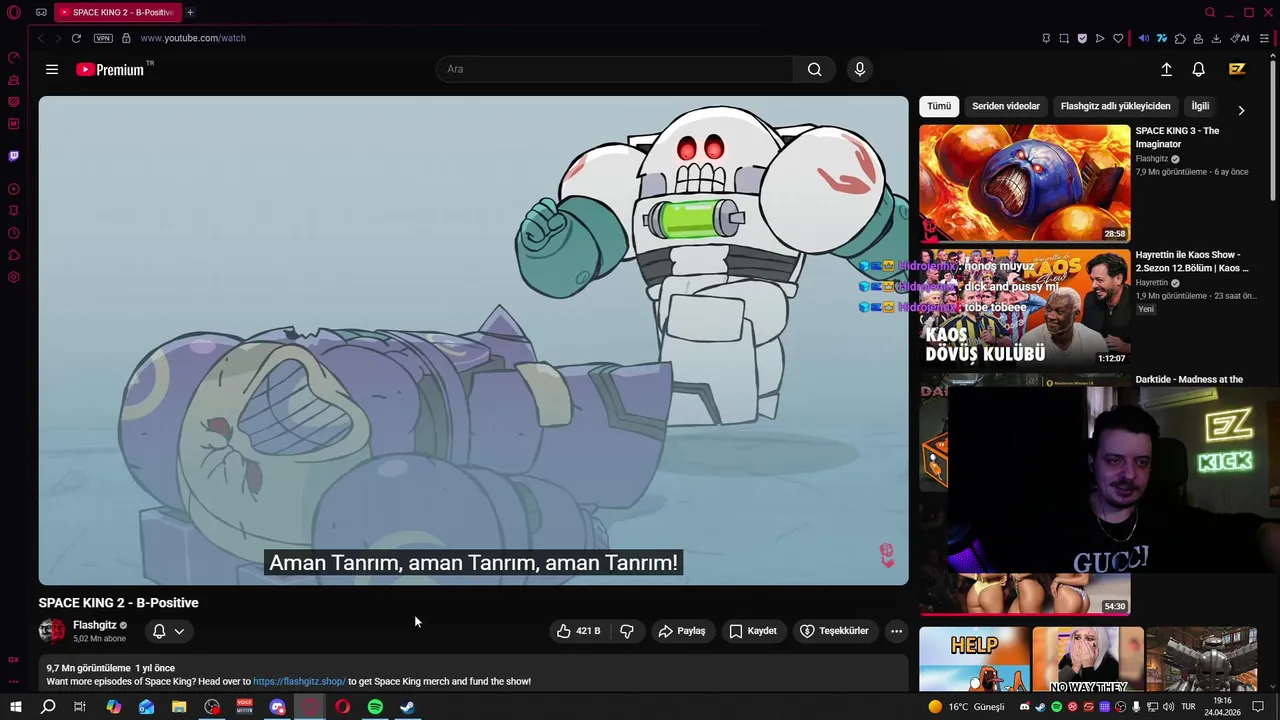The image size is (1280, 720).
Task: Open Steam from the taskbar
Action: tap(407, 707)
